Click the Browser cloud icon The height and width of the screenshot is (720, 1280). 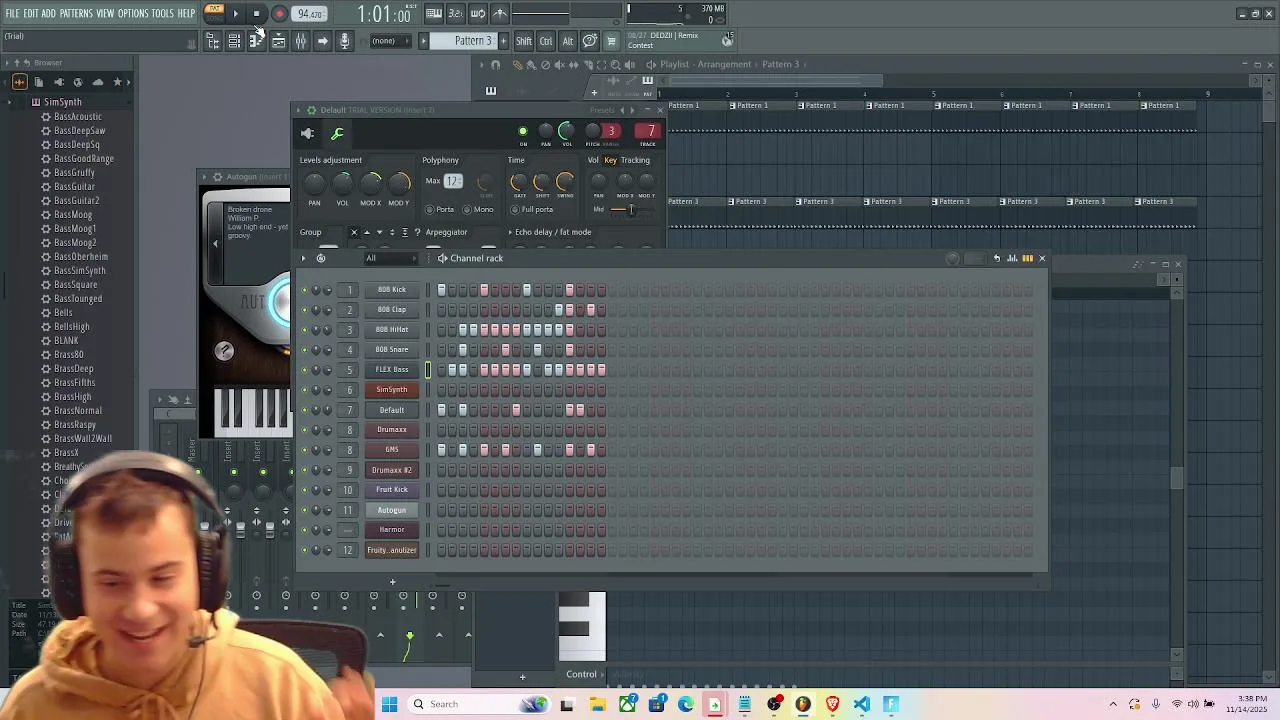tap(97, 82)
